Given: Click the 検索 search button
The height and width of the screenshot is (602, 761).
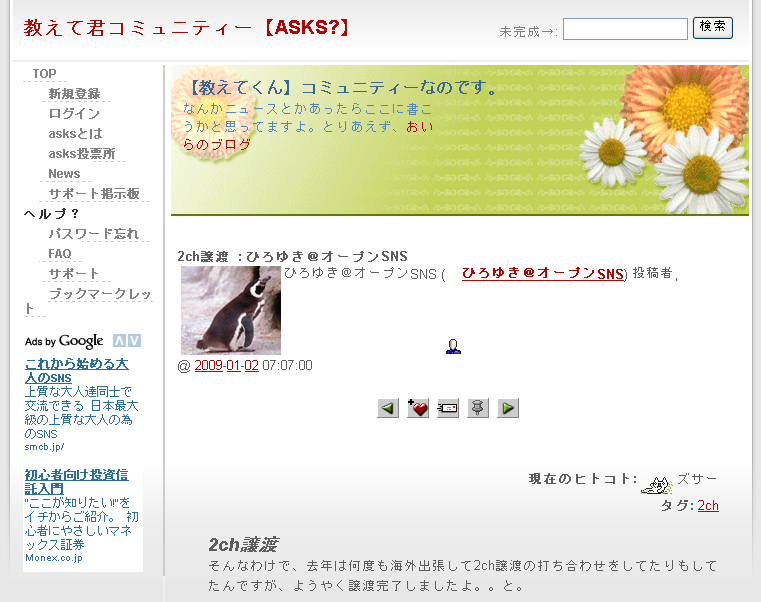Looking at the screenshot, I should click(712, 28).
